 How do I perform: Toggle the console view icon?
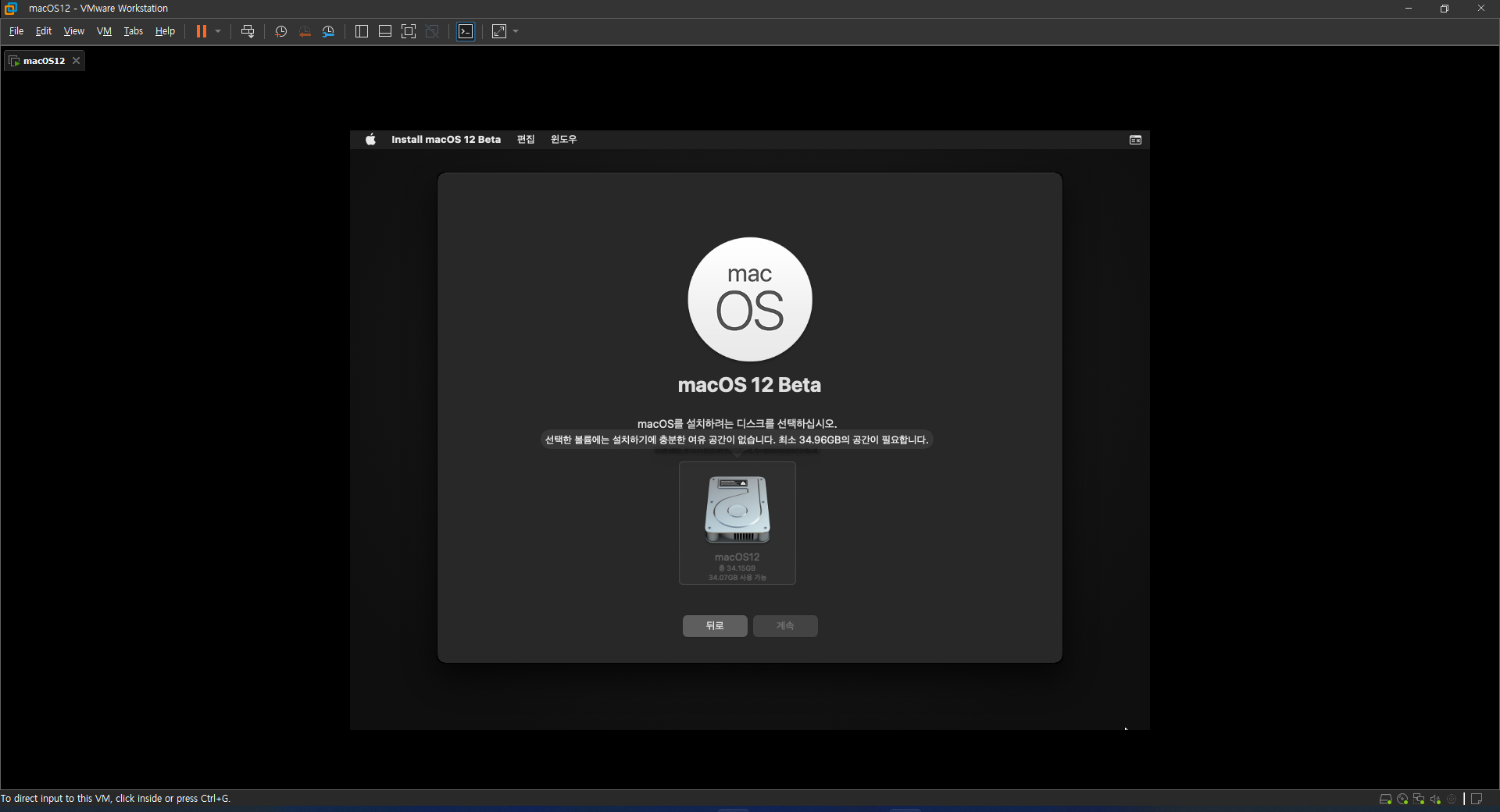466,31
